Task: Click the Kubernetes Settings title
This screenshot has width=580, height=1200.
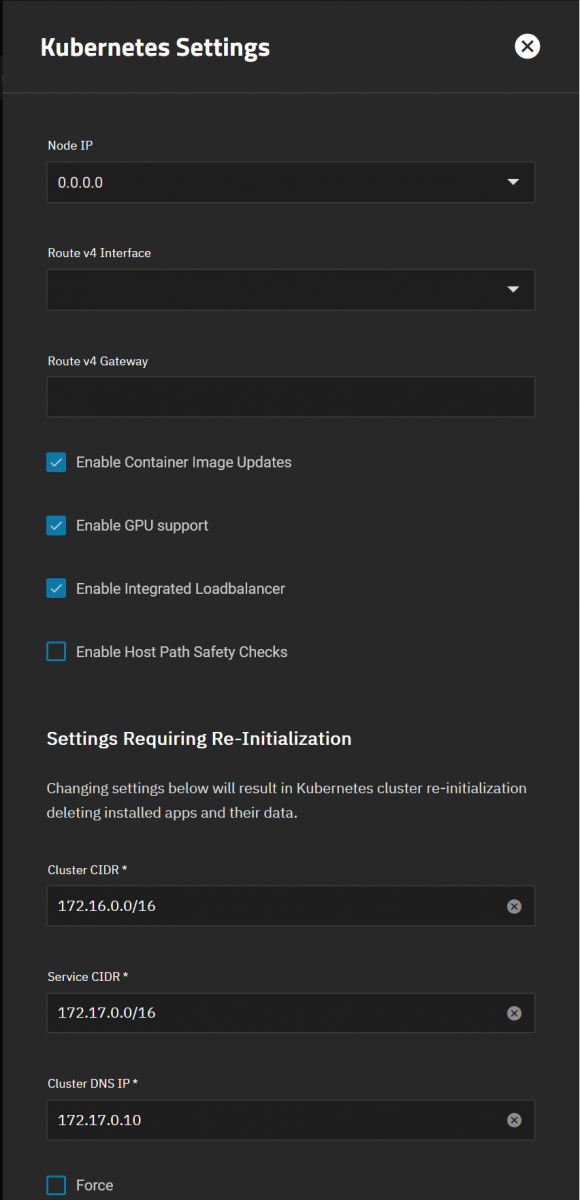Action: pos(155,47)
